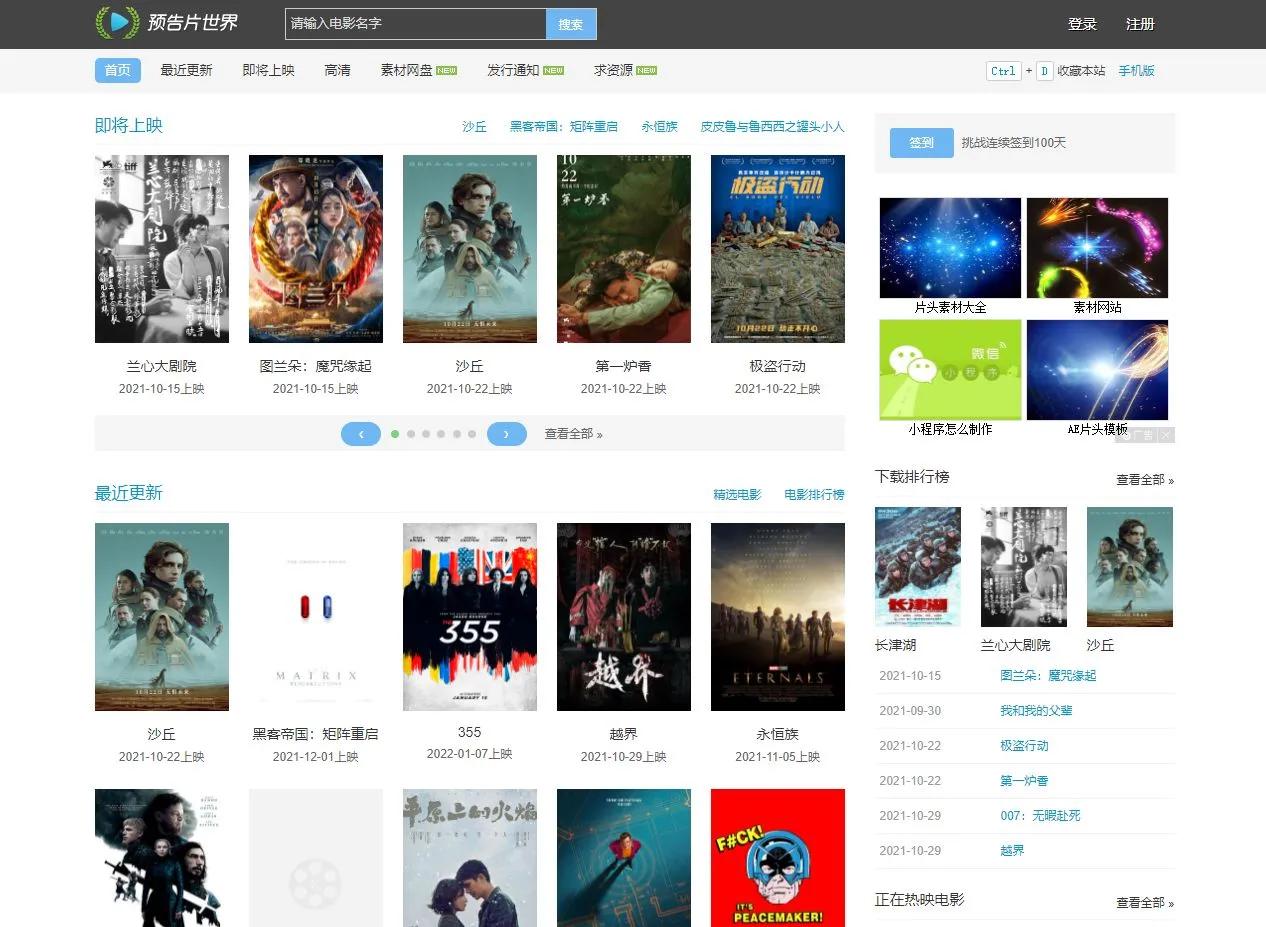
Task: Open the 355 movie poster
Action: [x=469, y=617]
